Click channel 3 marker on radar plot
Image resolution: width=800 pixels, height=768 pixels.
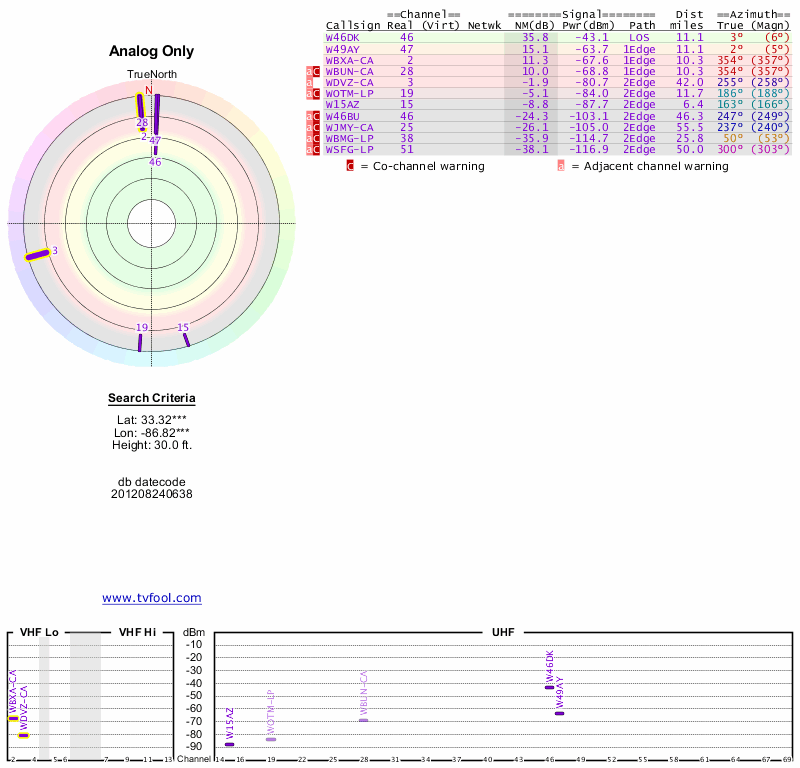(37, 255)
